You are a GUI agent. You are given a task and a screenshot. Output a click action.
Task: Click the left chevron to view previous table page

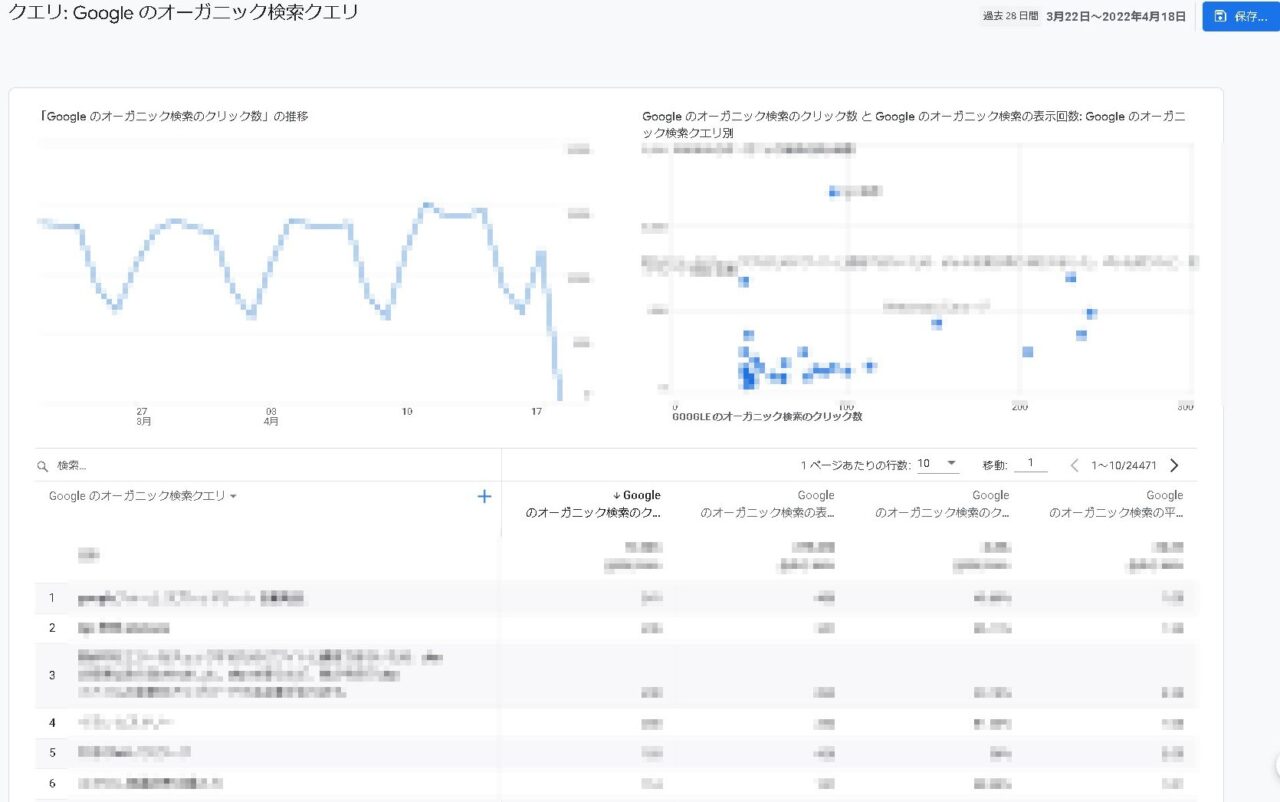[x=1075, y=464]
